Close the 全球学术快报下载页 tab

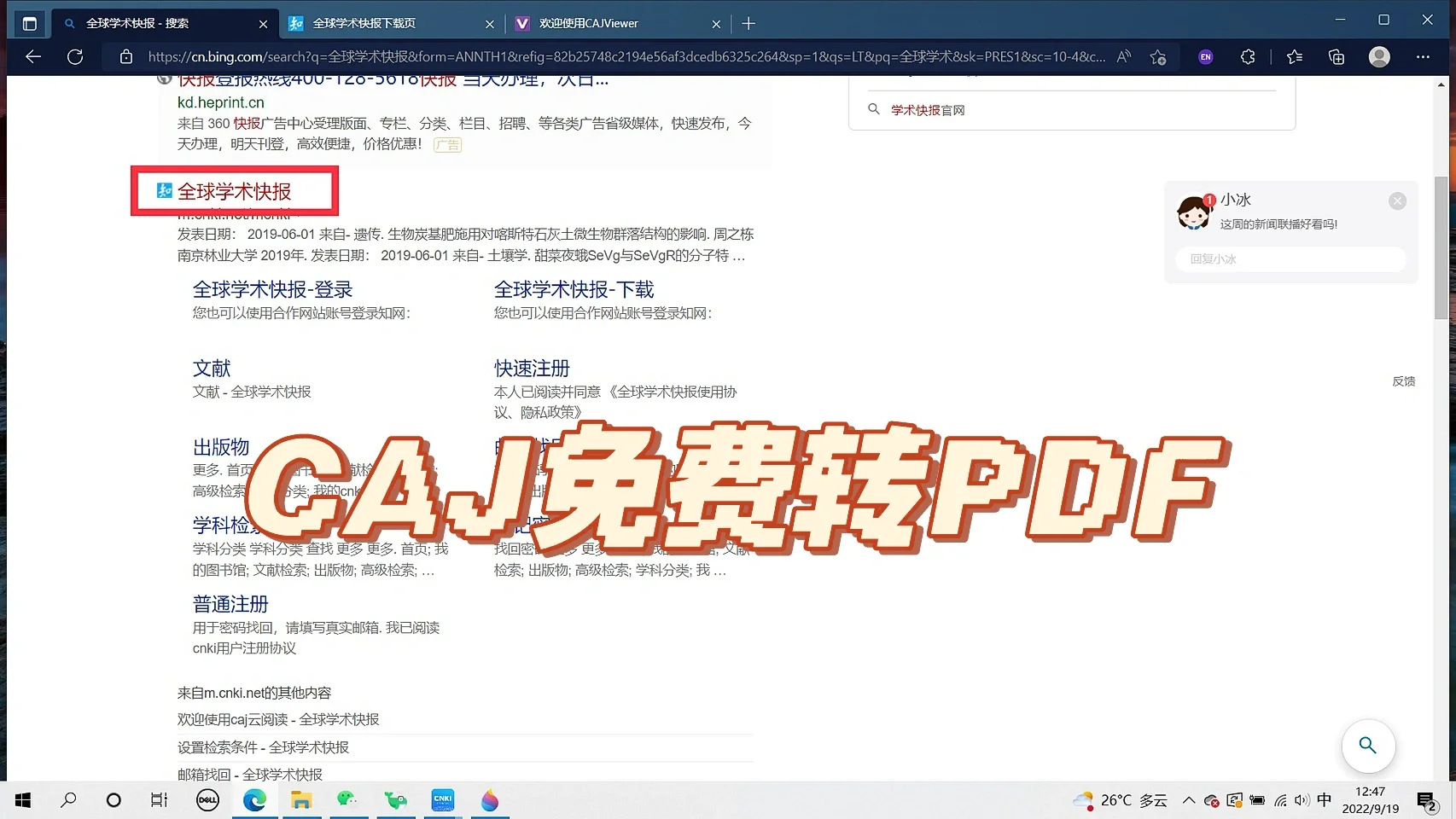coord(490,24)
